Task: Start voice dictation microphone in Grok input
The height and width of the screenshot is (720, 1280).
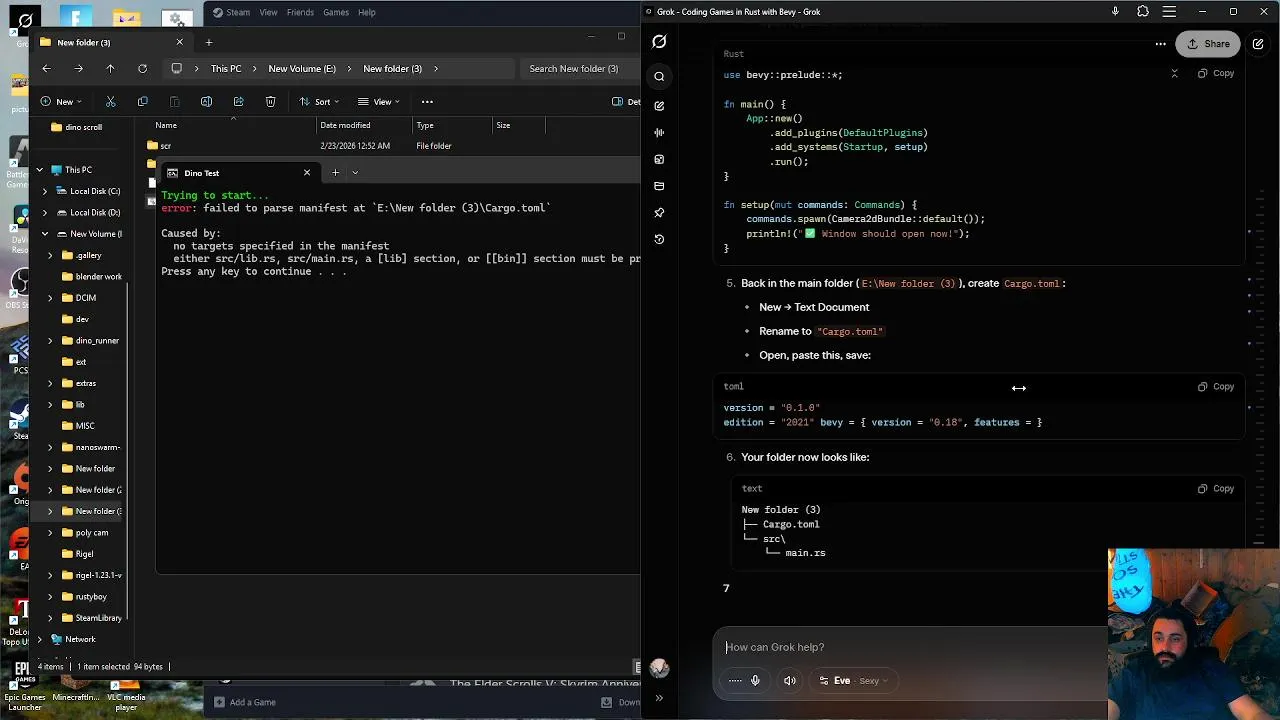Action: (x=755, y=681)
